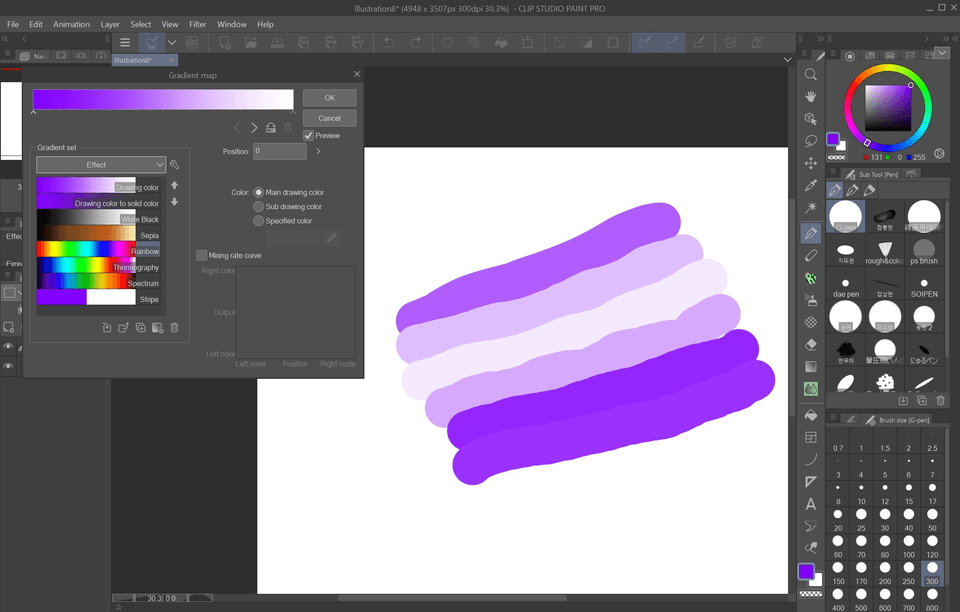
Task: Open gradient set wrench settings
Action: point(175,165)
